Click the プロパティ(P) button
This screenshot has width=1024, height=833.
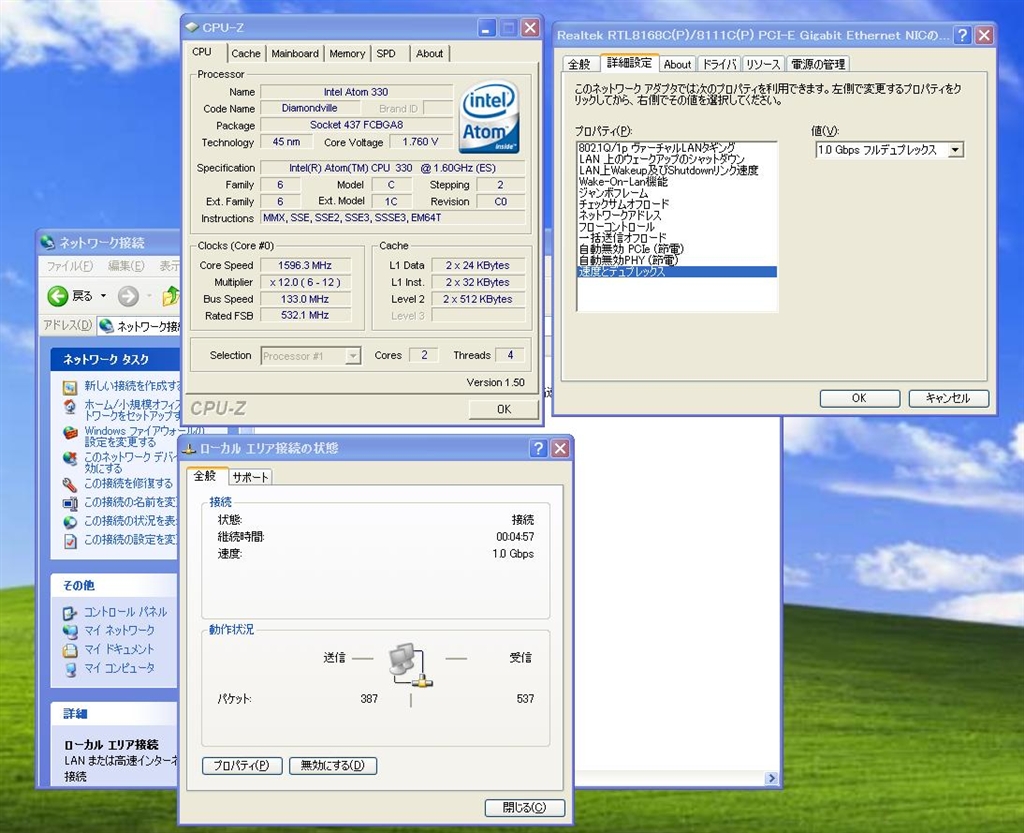pyautogui.click(x=241, y=766)
